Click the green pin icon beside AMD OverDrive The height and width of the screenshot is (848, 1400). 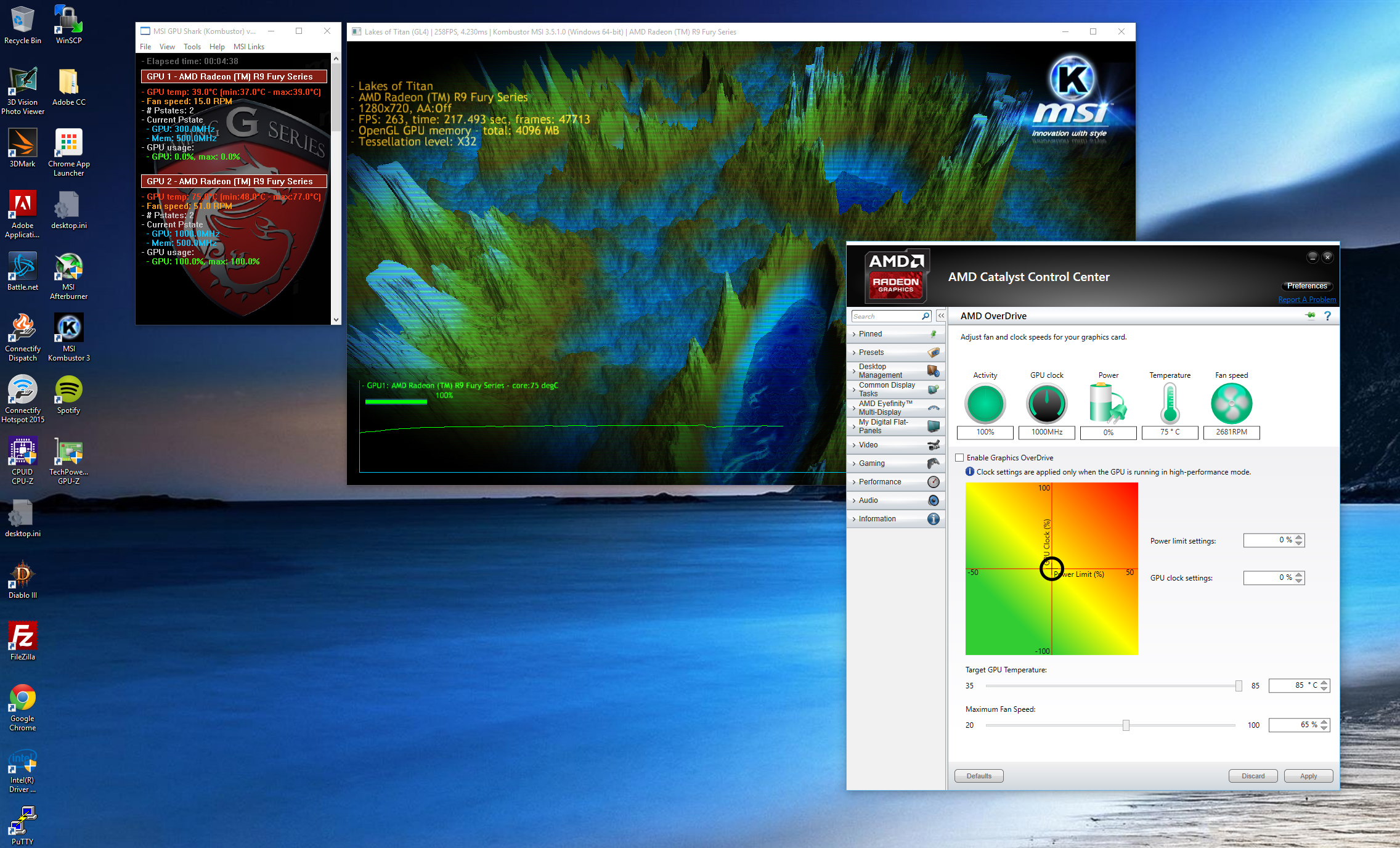[1310, 316]
